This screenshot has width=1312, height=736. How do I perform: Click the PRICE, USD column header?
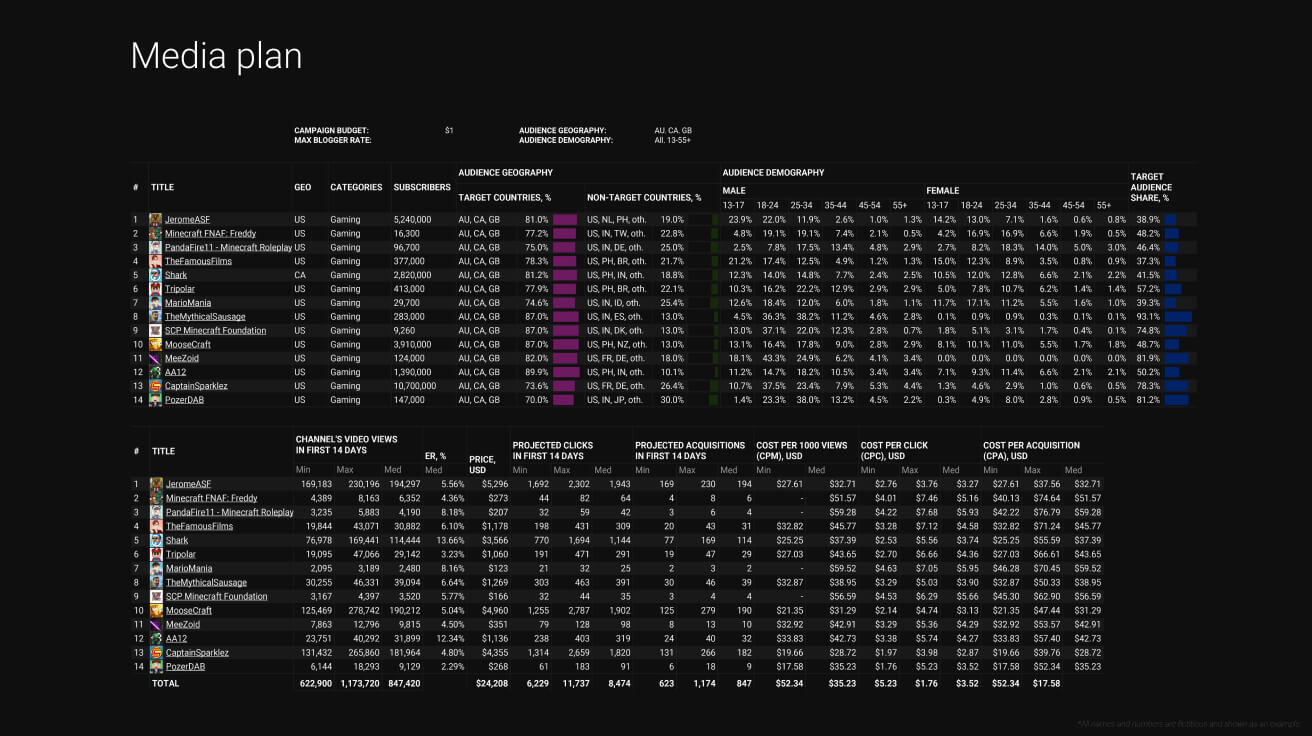[x=482, y=464]
